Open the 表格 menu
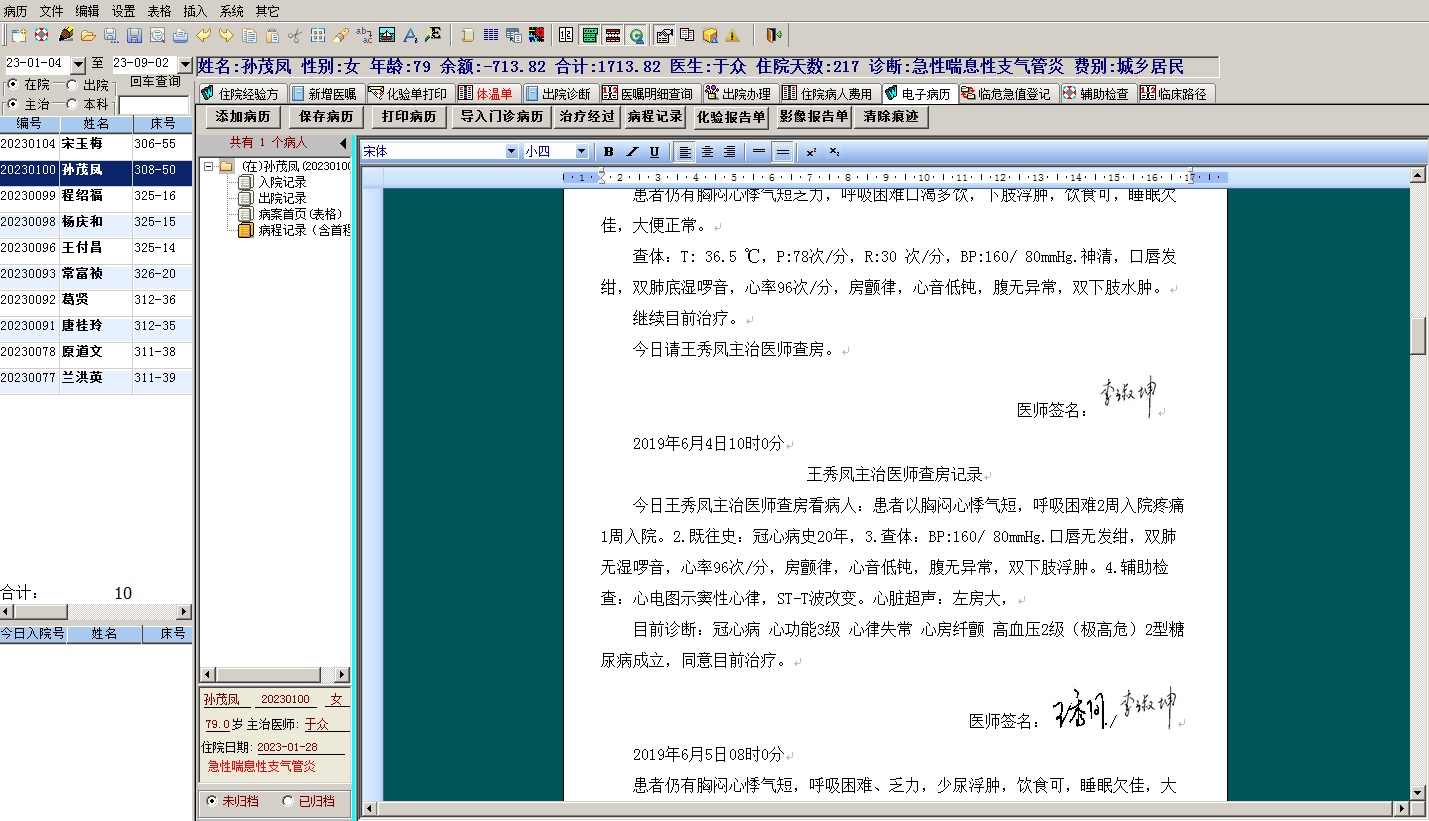 [159, 11]
